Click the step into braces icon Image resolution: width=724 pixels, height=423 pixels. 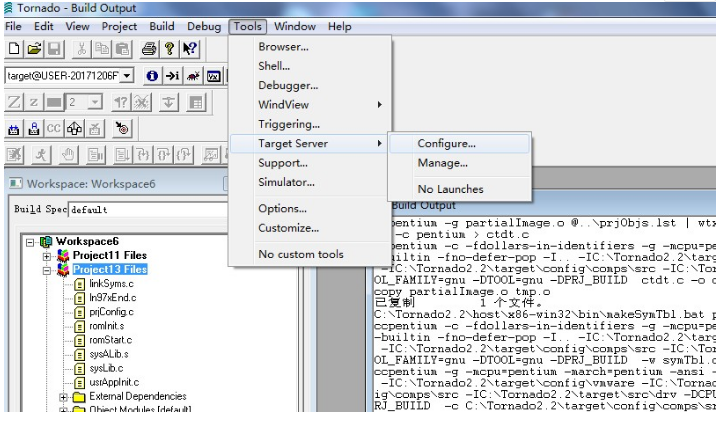tap(143, 155)
